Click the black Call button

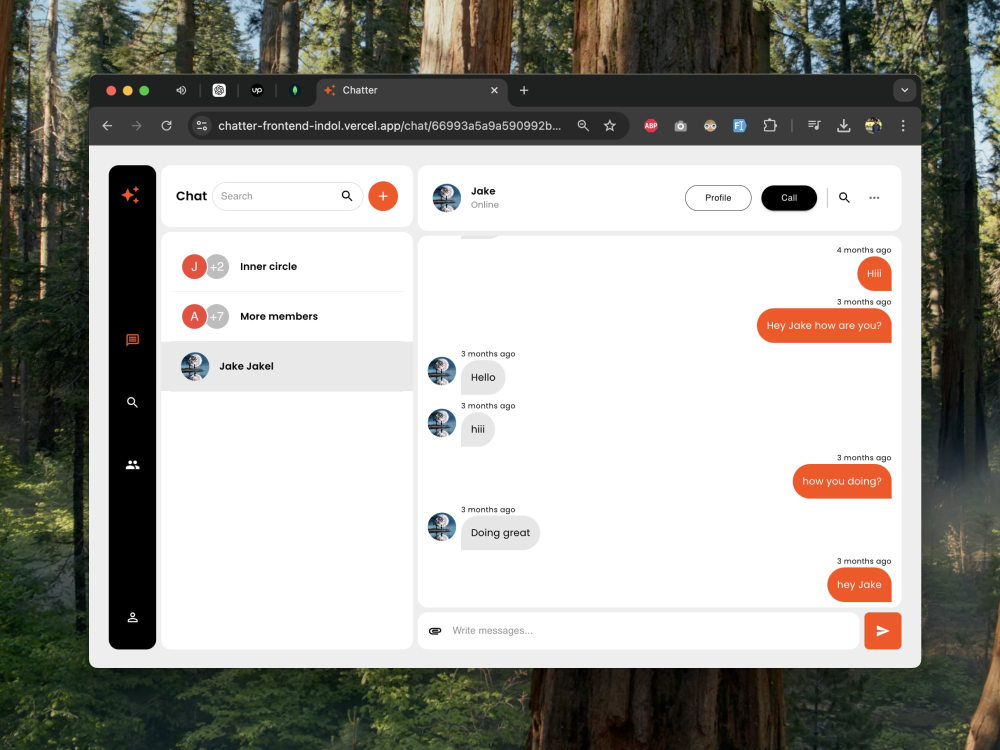(789, 198)
